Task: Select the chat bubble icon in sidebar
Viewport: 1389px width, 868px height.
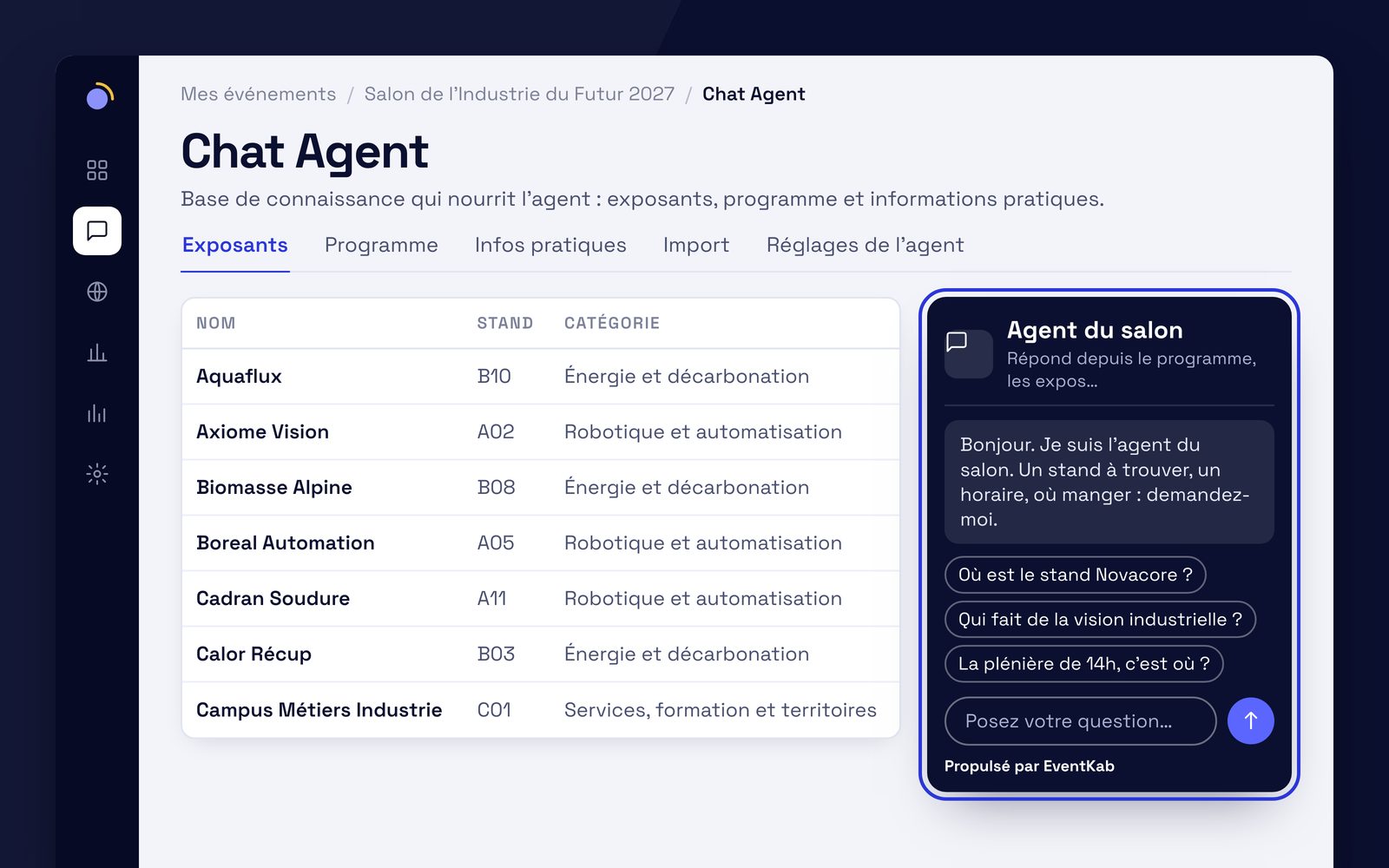Action: point(97,231)
